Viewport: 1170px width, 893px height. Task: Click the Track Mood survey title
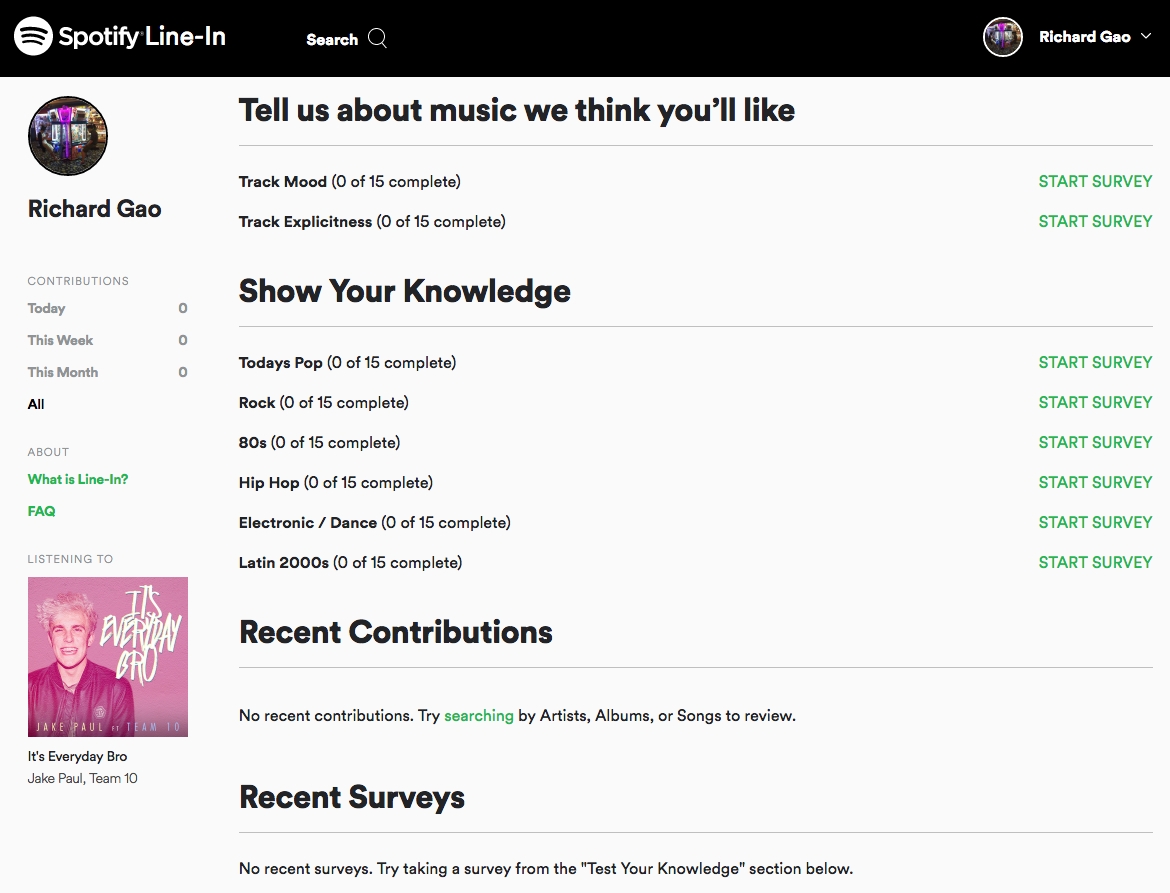click(x=282, y=181)
